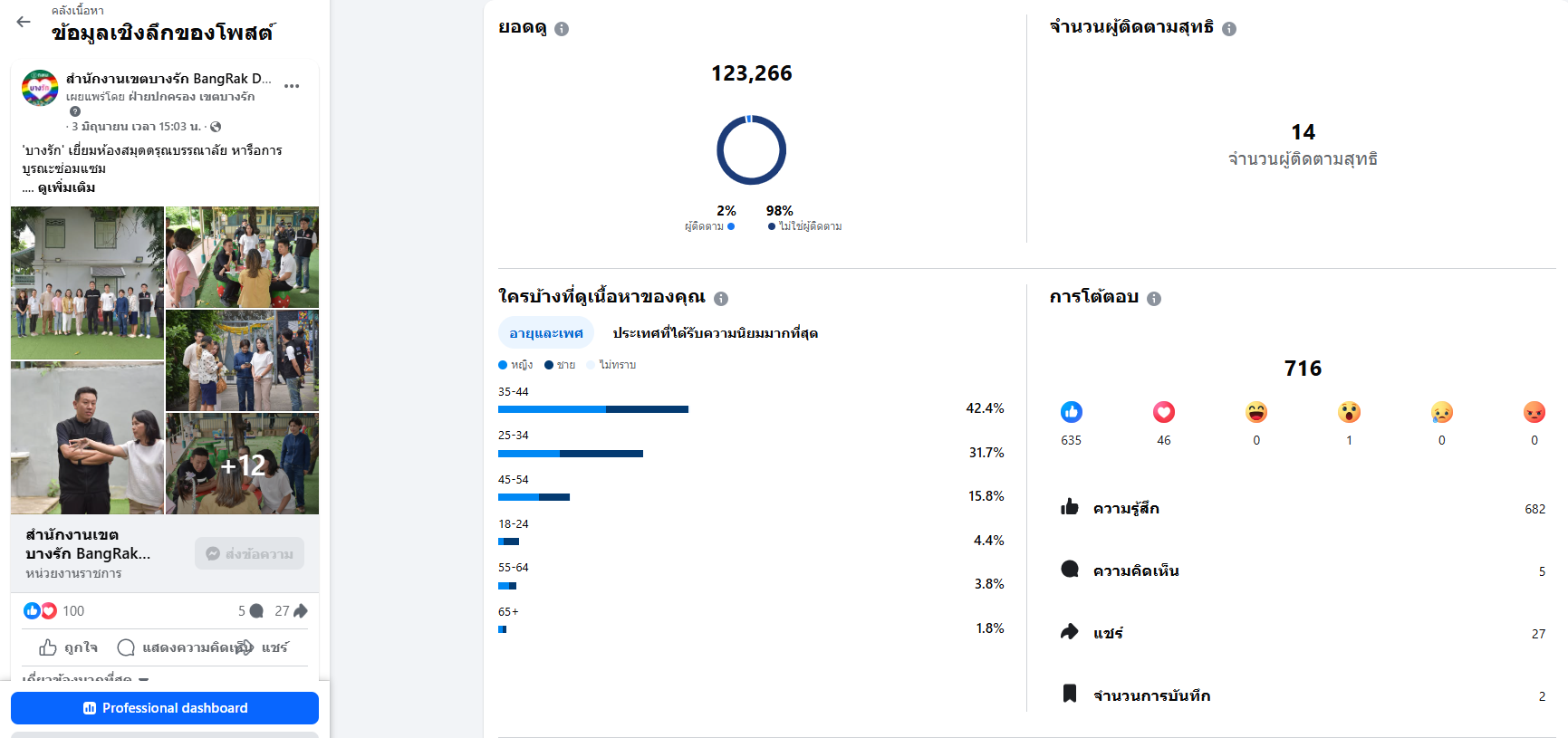Click the ถูกใจ like button
This screenshot has height=738, width=1568.
pyautogui.click(x=69, y=647)
